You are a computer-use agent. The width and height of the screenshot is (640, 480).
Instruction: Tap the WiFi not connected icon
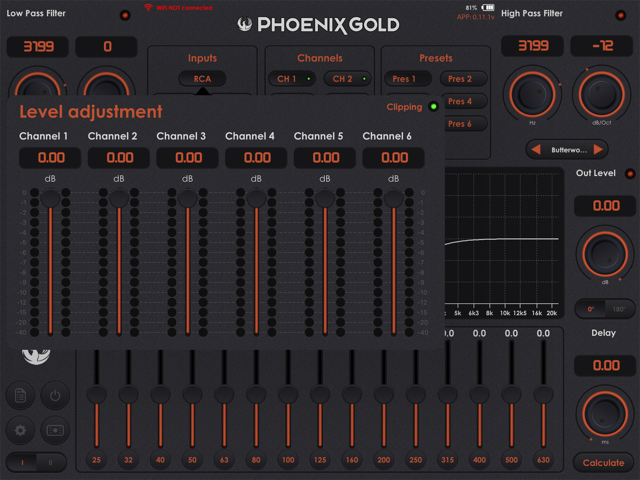pyautogui.click(x=148, y=7)
